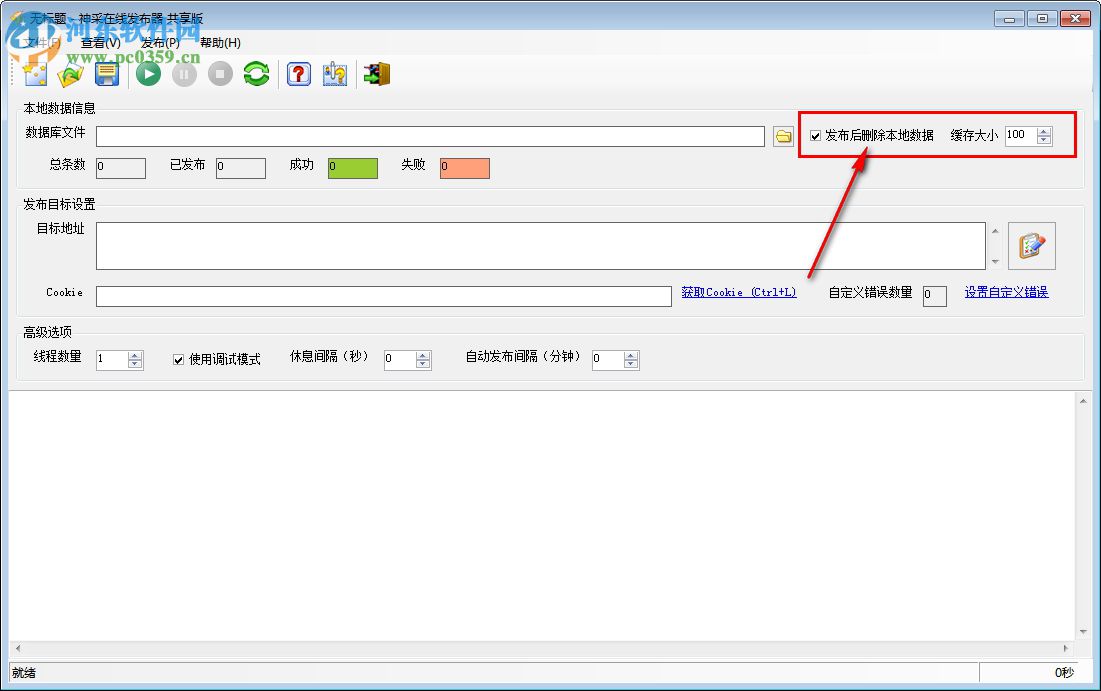Image resolution: width=1101 pixels, height=691 pixels.
Task: Open the 帮助(H) menu
Action: coord(220,43)
